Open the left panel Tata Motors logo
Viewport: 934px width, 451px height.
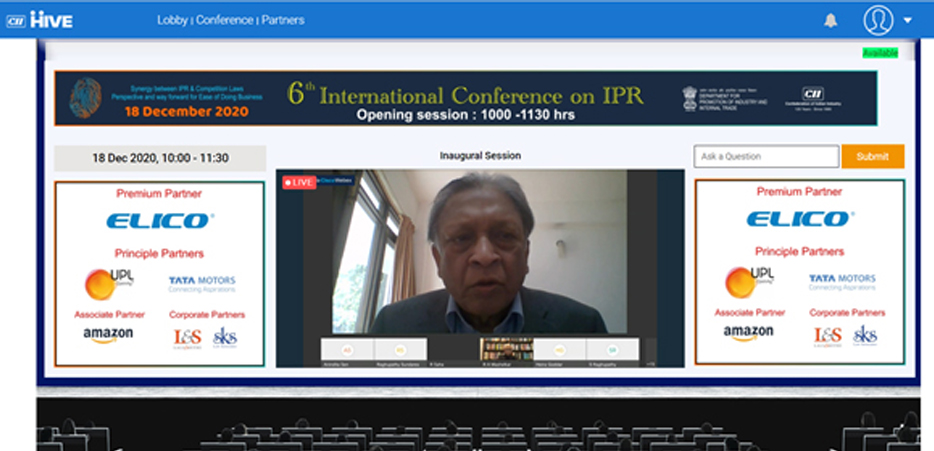(x=202, y=284)
